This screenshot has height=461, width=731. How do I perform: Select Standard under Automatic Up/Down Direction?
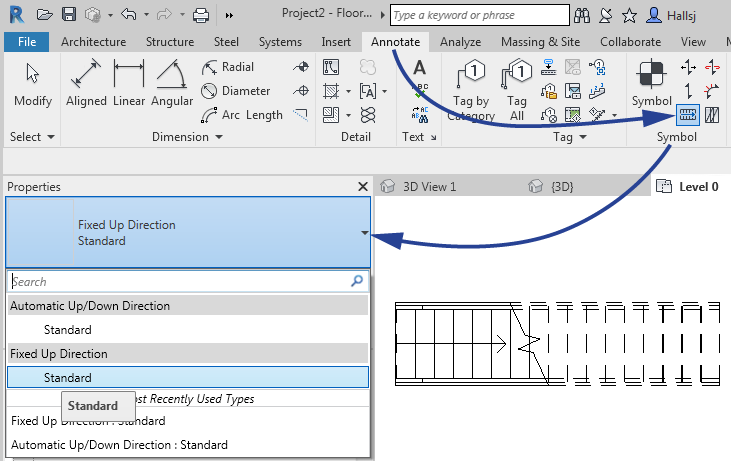tap(68, 329)
